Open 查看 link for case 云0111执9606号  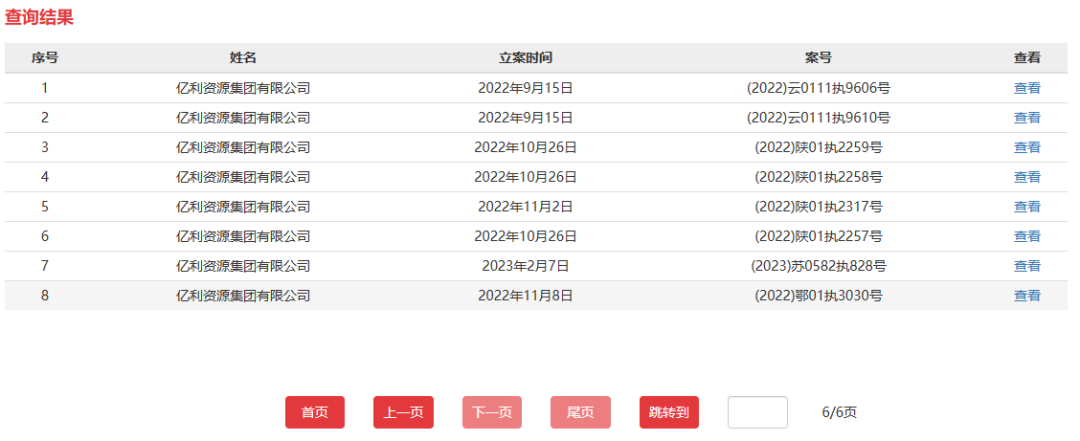pos(1026,88)
